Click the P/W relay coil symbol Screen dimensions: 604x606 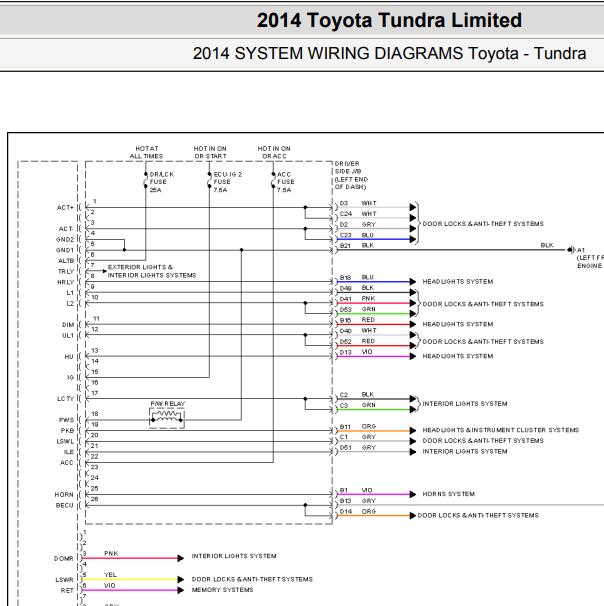click(167, 419)
